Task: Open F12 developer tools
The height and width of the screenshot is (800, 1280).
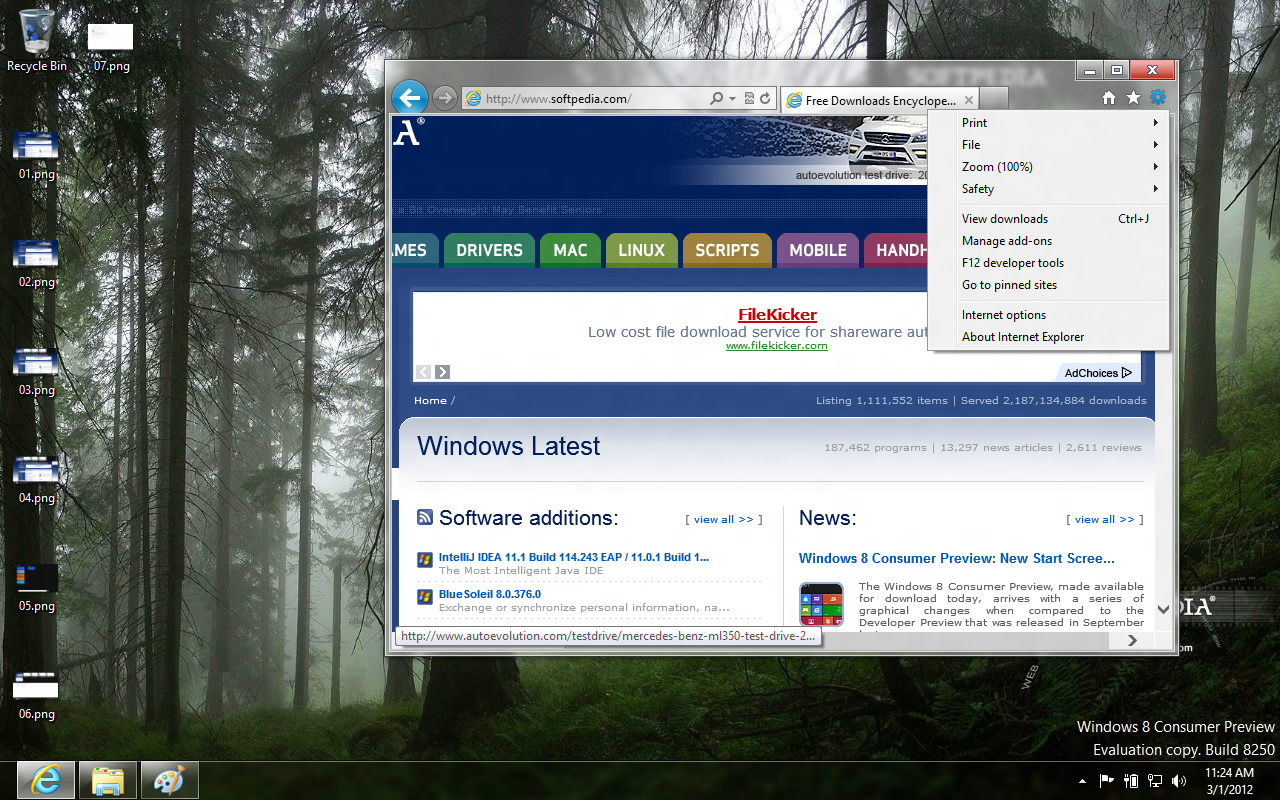Action: 1048,263
